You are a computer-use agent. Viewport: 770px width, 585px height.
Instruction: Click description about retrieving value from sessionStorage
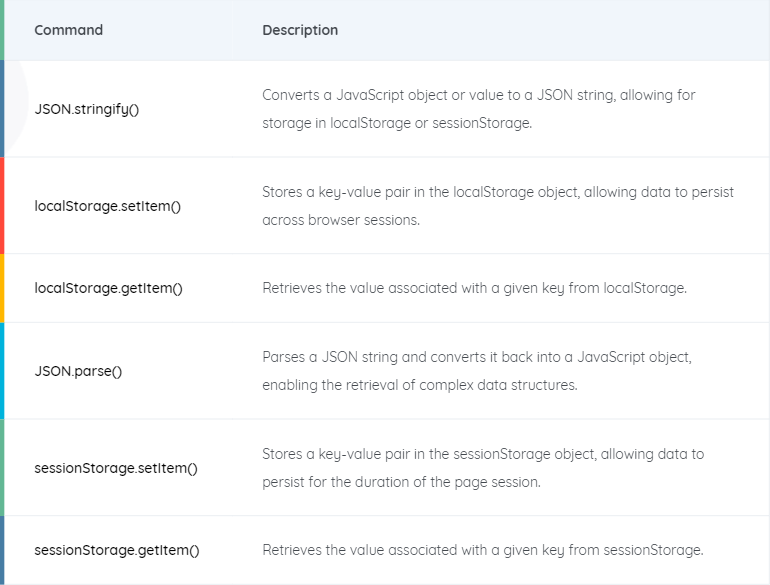pos(483,550)
